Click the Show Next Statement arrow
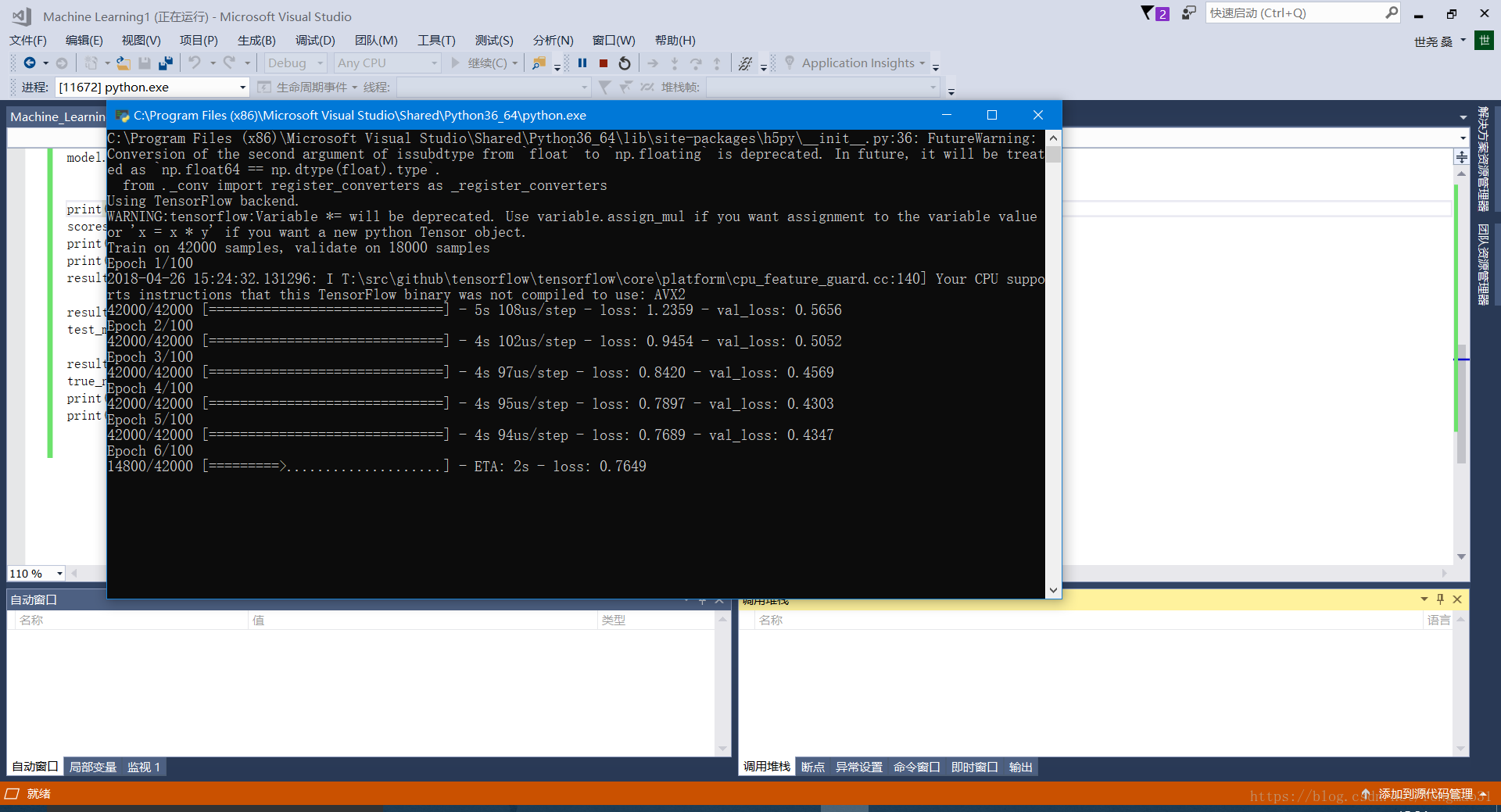1501x812 pixels. [x=653, y=63]
